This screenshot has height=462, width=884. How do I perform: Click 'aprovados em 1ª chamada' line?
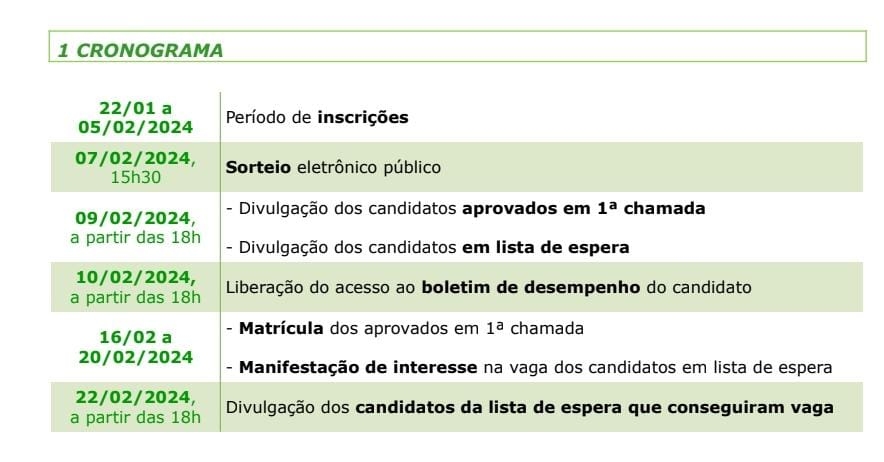(466, 208)
